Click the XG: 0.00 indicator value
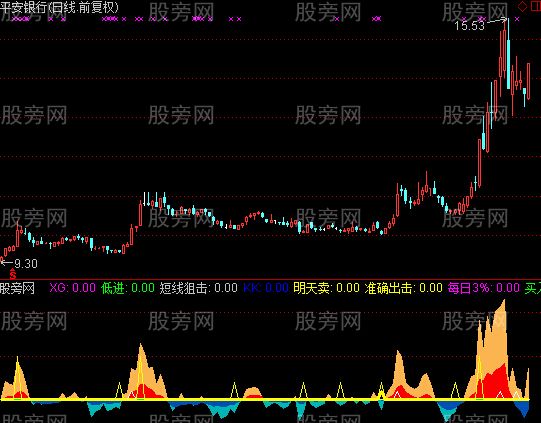This screenshot has width=541, height=423. click(x=72, y=288)
